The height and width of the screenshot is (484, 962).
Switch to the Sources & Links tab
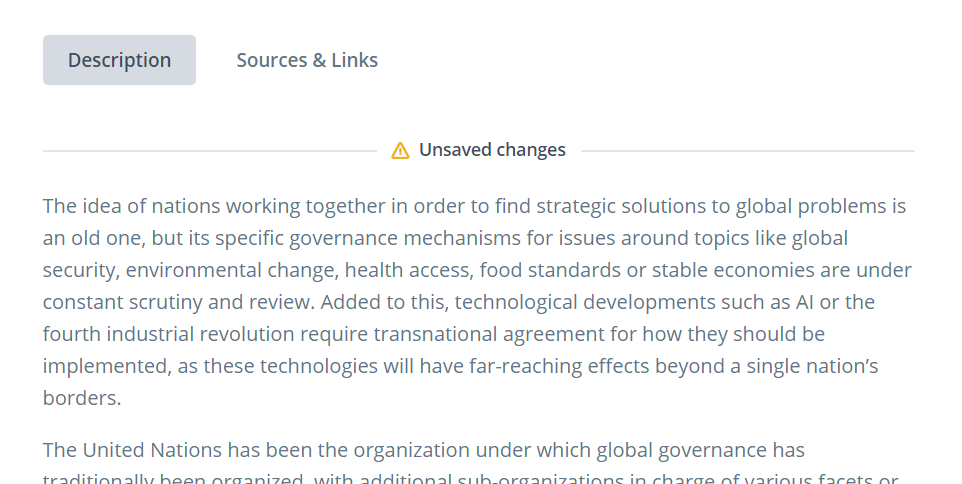pyautogui.click(x=307, y=60)
